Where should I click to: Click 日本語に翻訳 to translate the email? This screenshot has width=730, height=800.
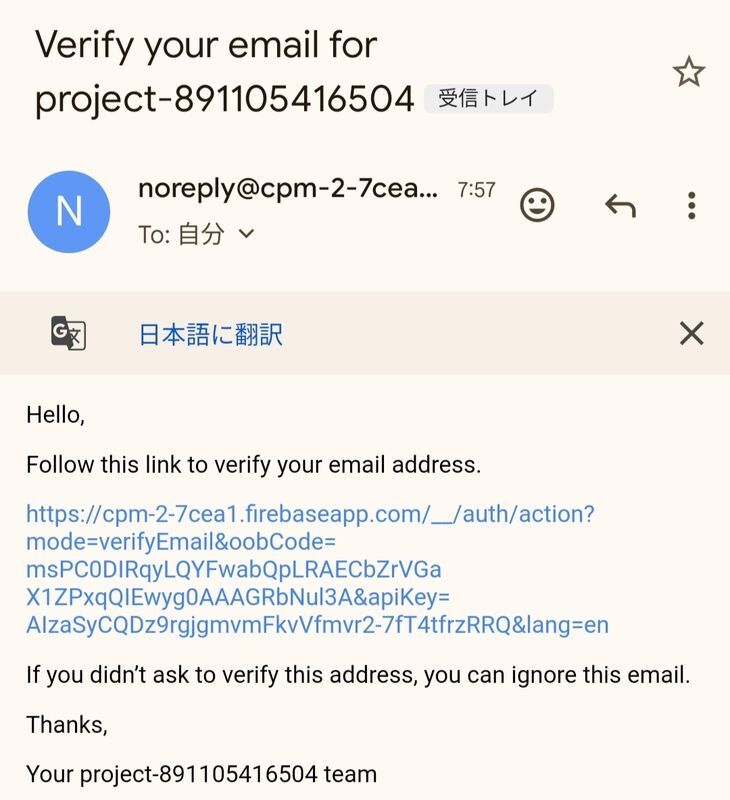click(x=210, y=334)
